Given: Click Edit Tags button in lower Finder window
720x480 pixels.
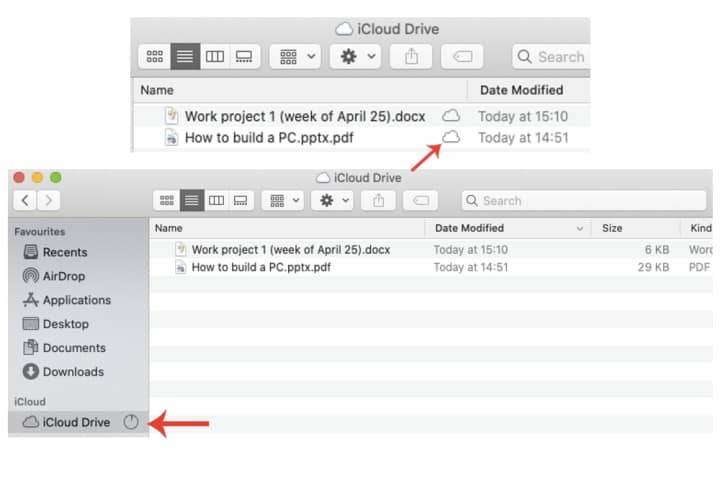Looking at the screenshot, I should pyautogui.click(x=420, y=200).
